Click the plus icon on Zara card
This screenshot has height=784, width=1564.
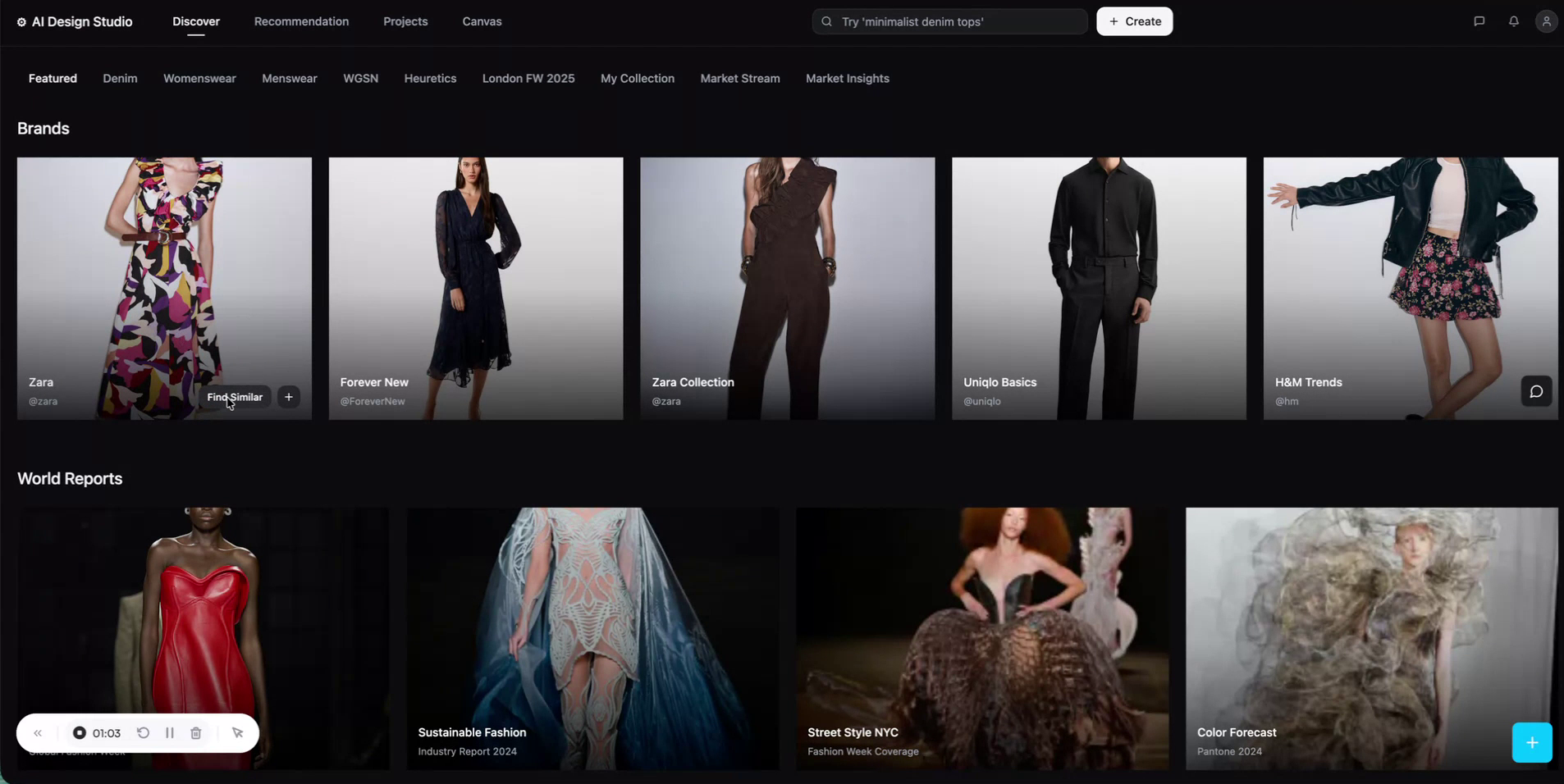tap(289, 397)
